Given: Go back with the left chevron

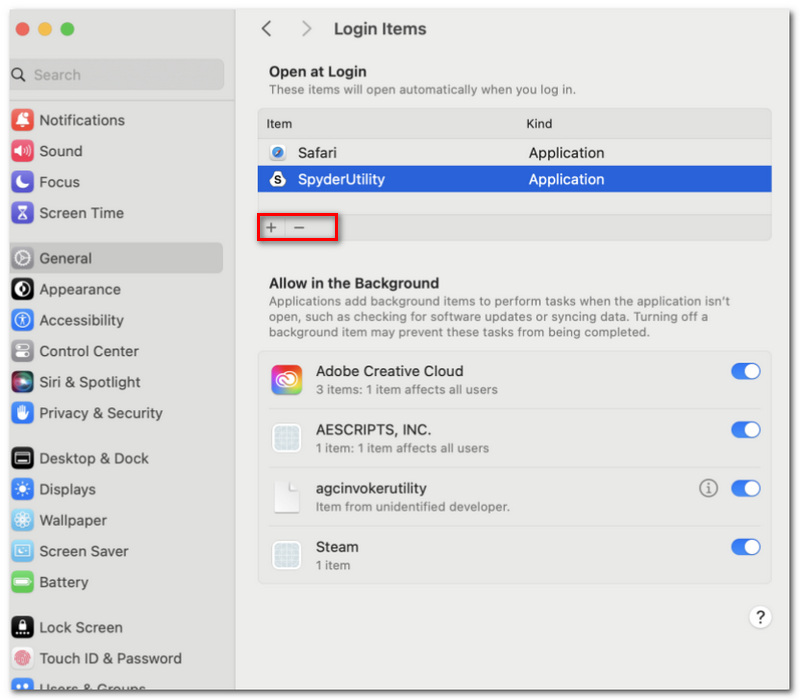Looking at the screenshot, I should pos(266,29).
